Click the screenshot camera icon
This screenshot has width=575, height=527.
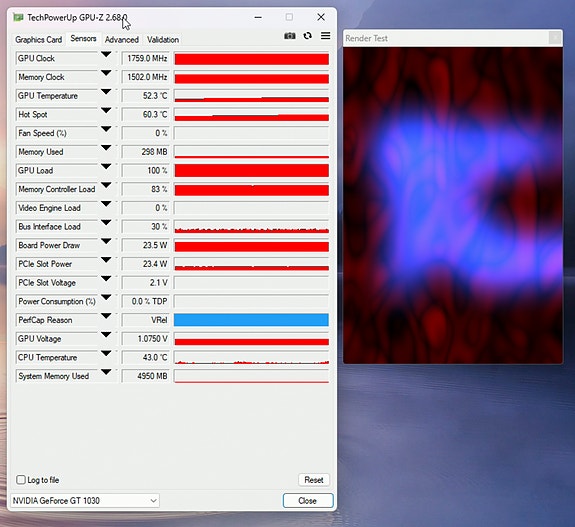pos(290,36)
